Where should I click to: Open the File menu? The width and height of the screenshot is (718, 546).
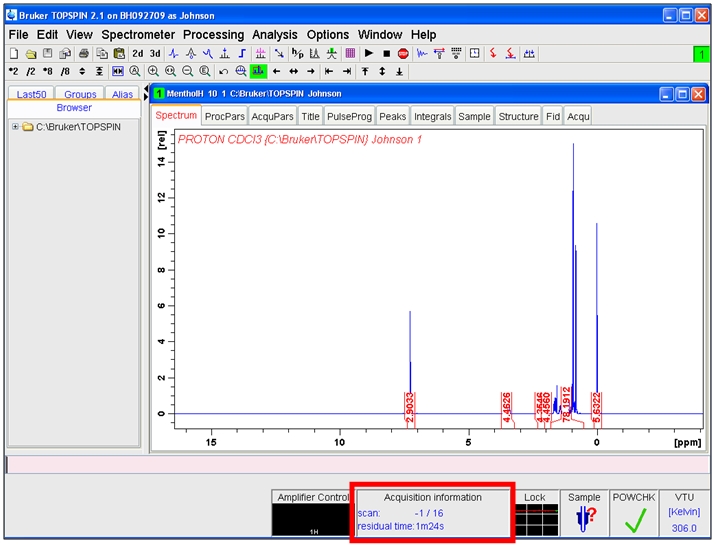[18, 35]
